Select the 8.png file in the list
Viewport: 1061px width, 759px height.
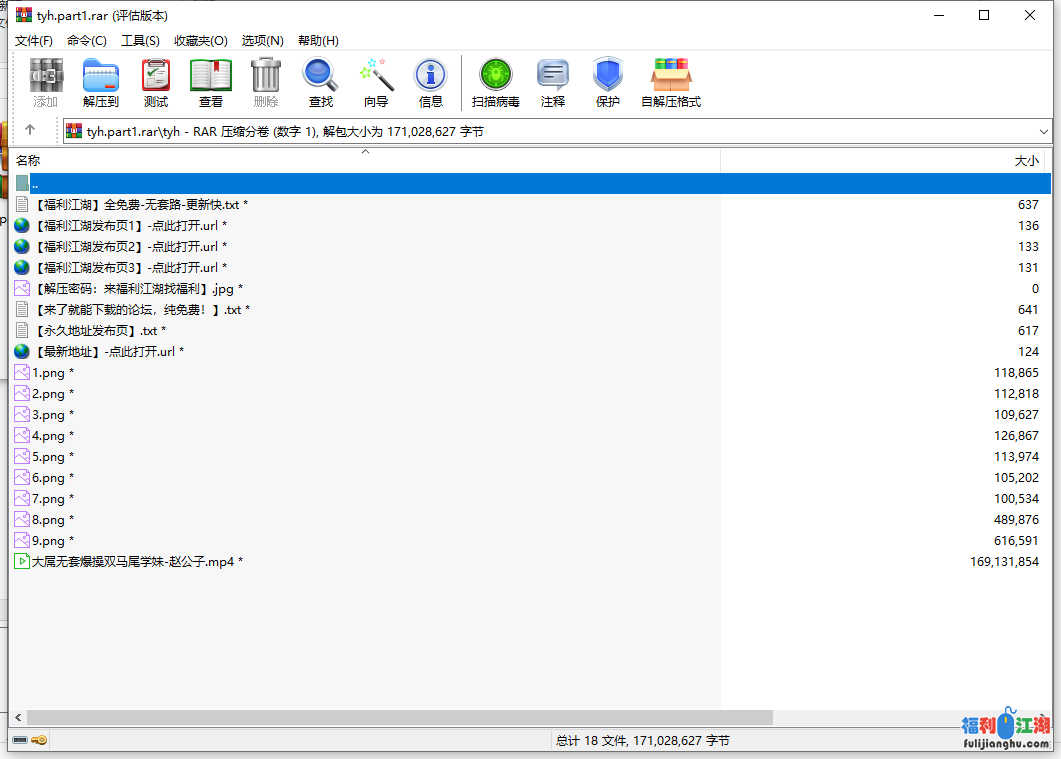48,520
